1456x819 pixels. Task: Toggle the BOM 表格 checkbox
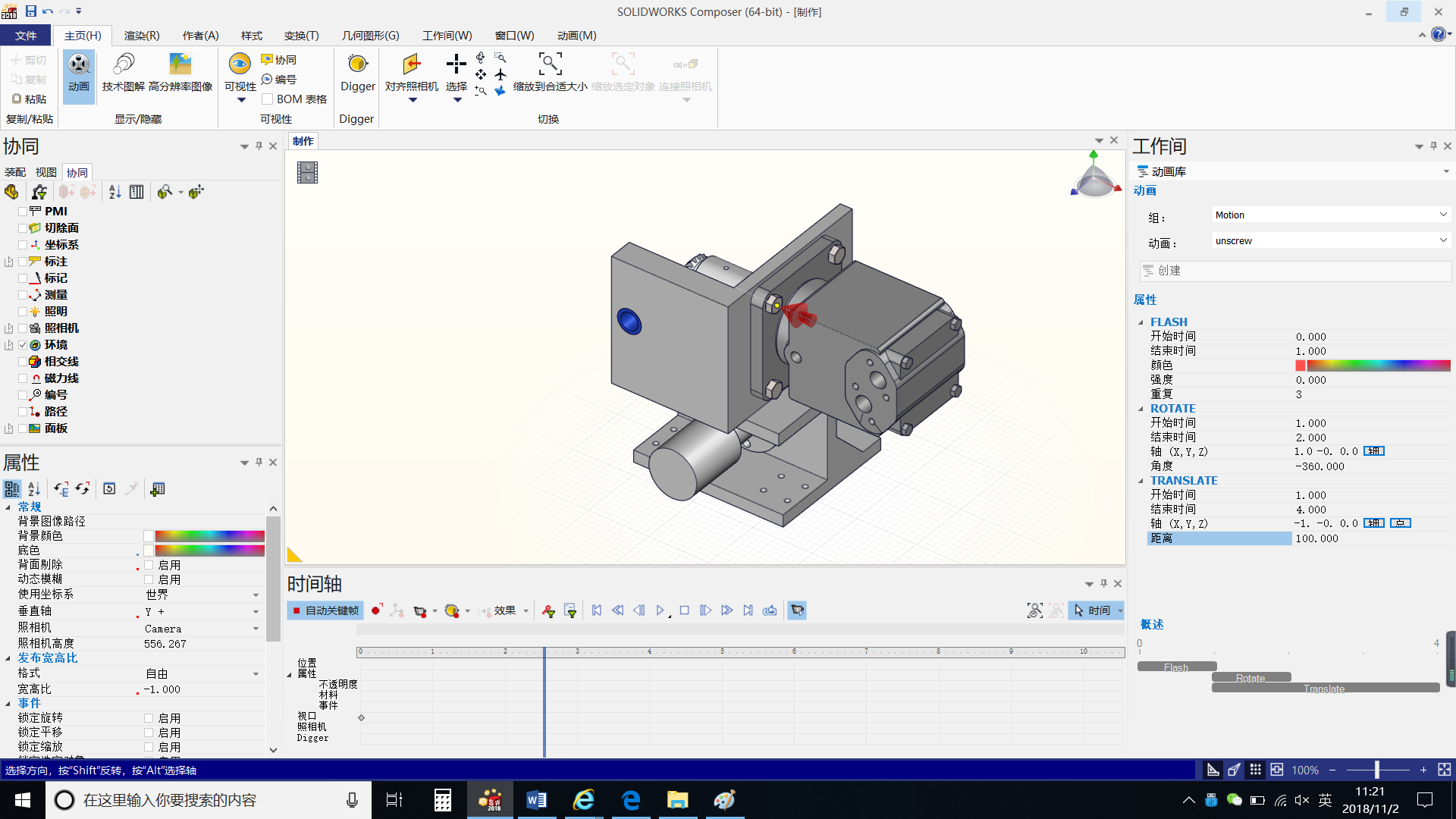point(267,99)
